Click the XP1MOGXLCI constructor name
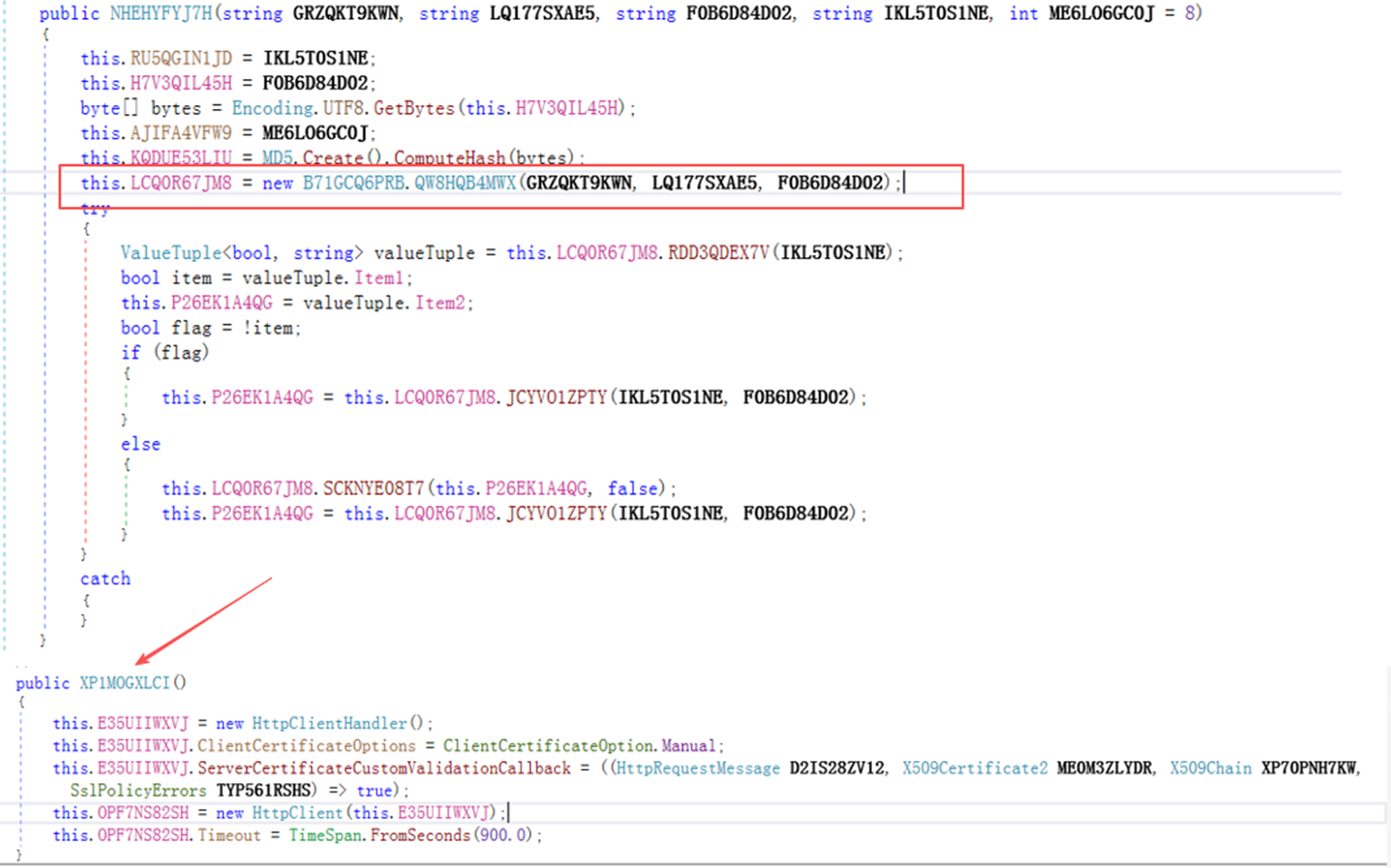Screen dimensions: 1391x868 click(x=125, y=683)
